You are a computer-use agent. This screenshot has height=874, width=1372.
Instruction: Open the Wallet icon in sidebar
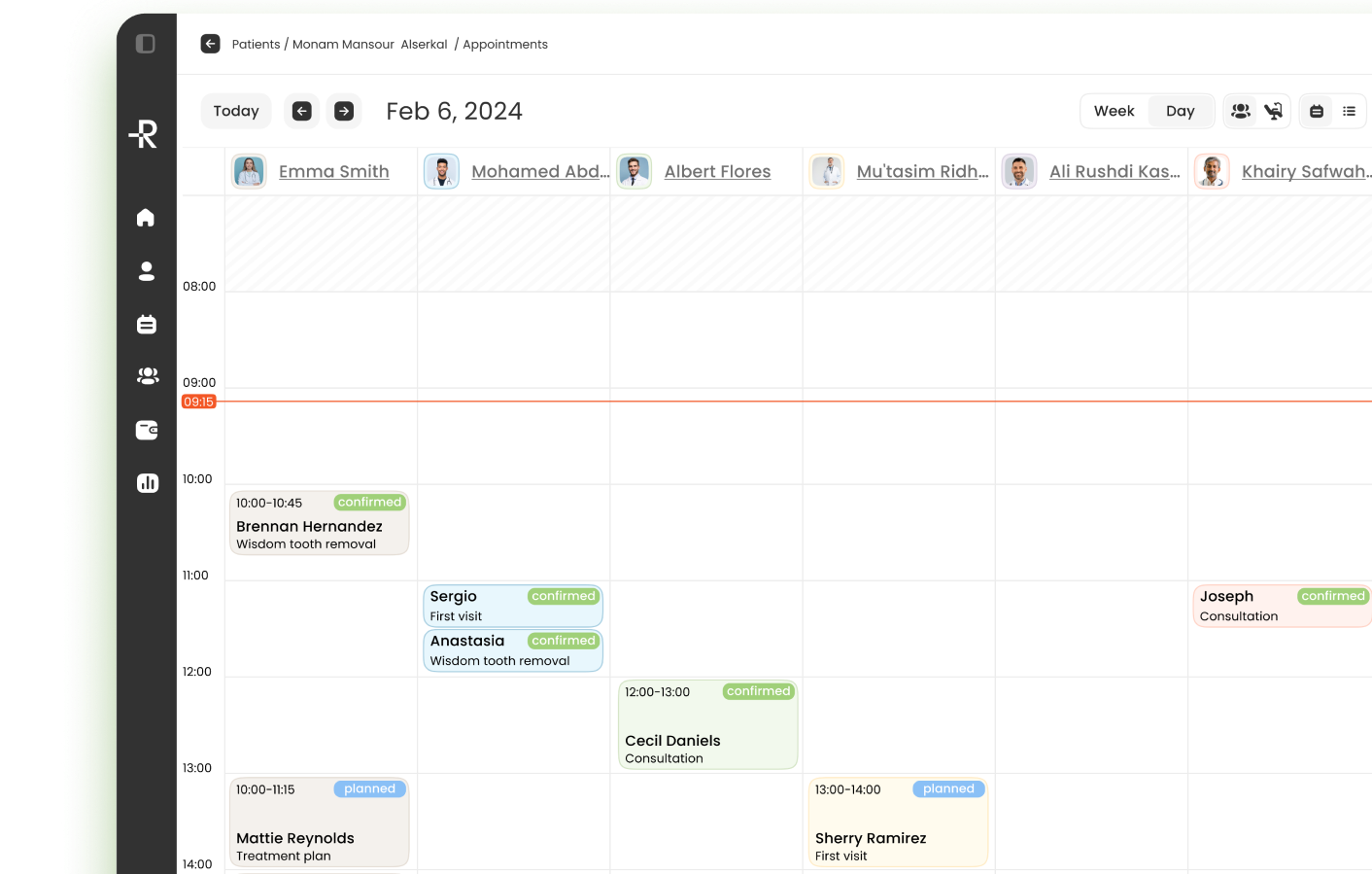(147, 431)
